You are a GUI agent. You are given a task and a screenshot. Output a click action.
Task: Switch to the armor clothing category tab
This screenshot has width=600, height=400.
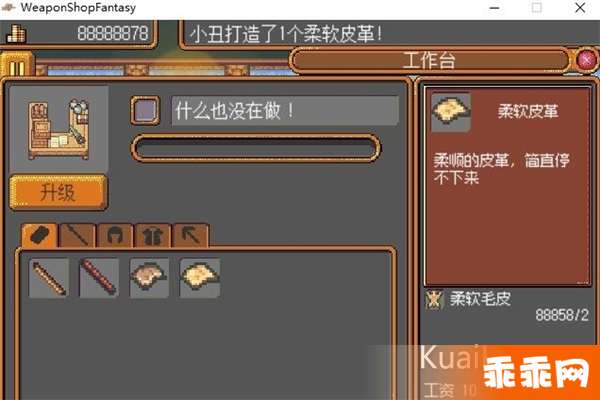[153, 235]
